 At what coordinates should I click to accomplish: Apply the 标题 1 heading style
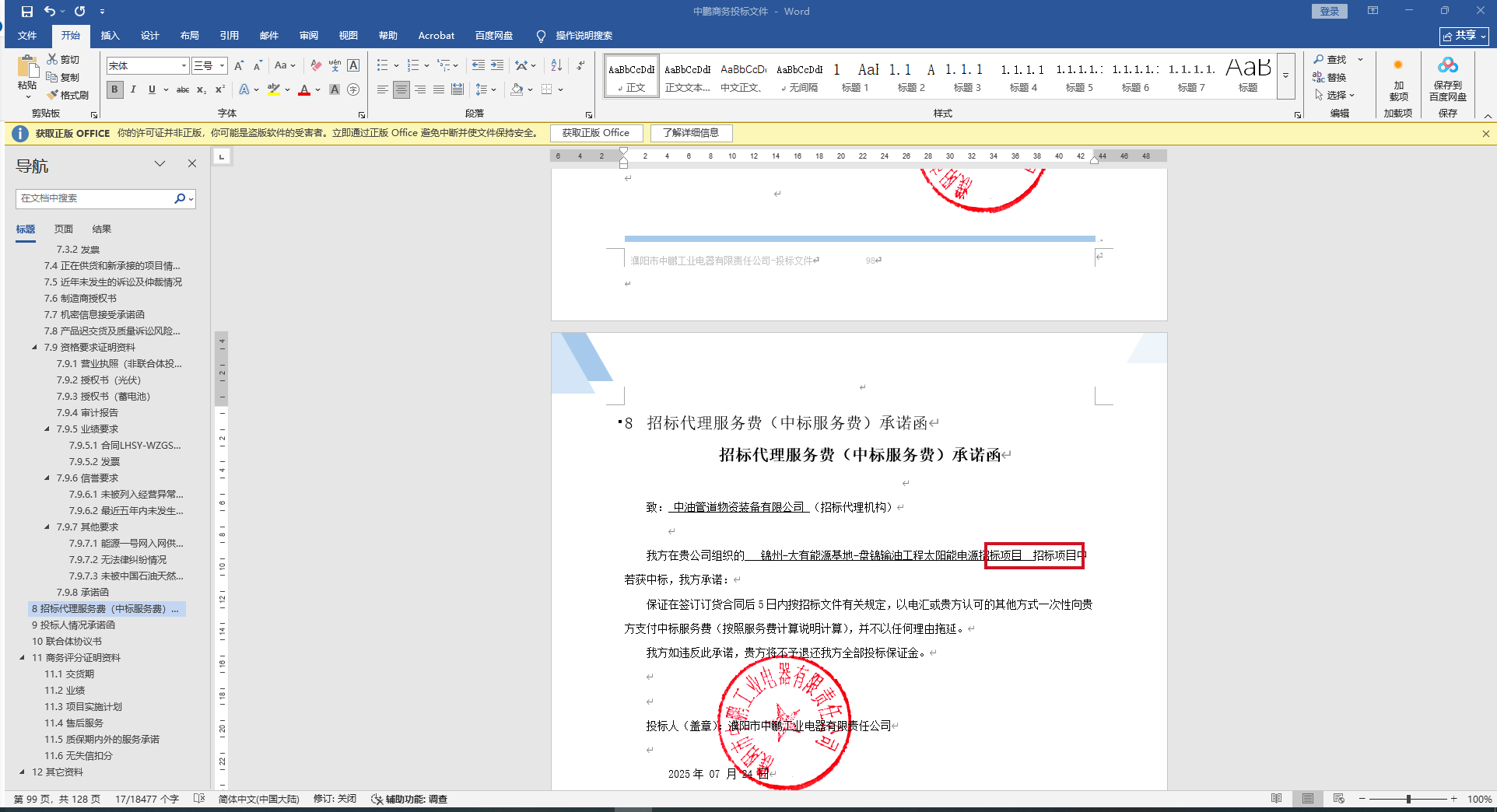tap(854, 76)
